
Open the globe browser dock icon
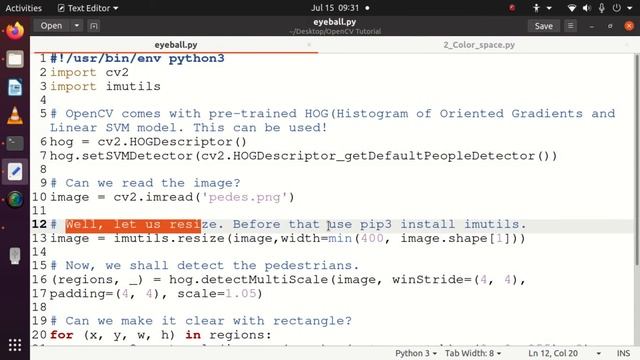point(15,200)
